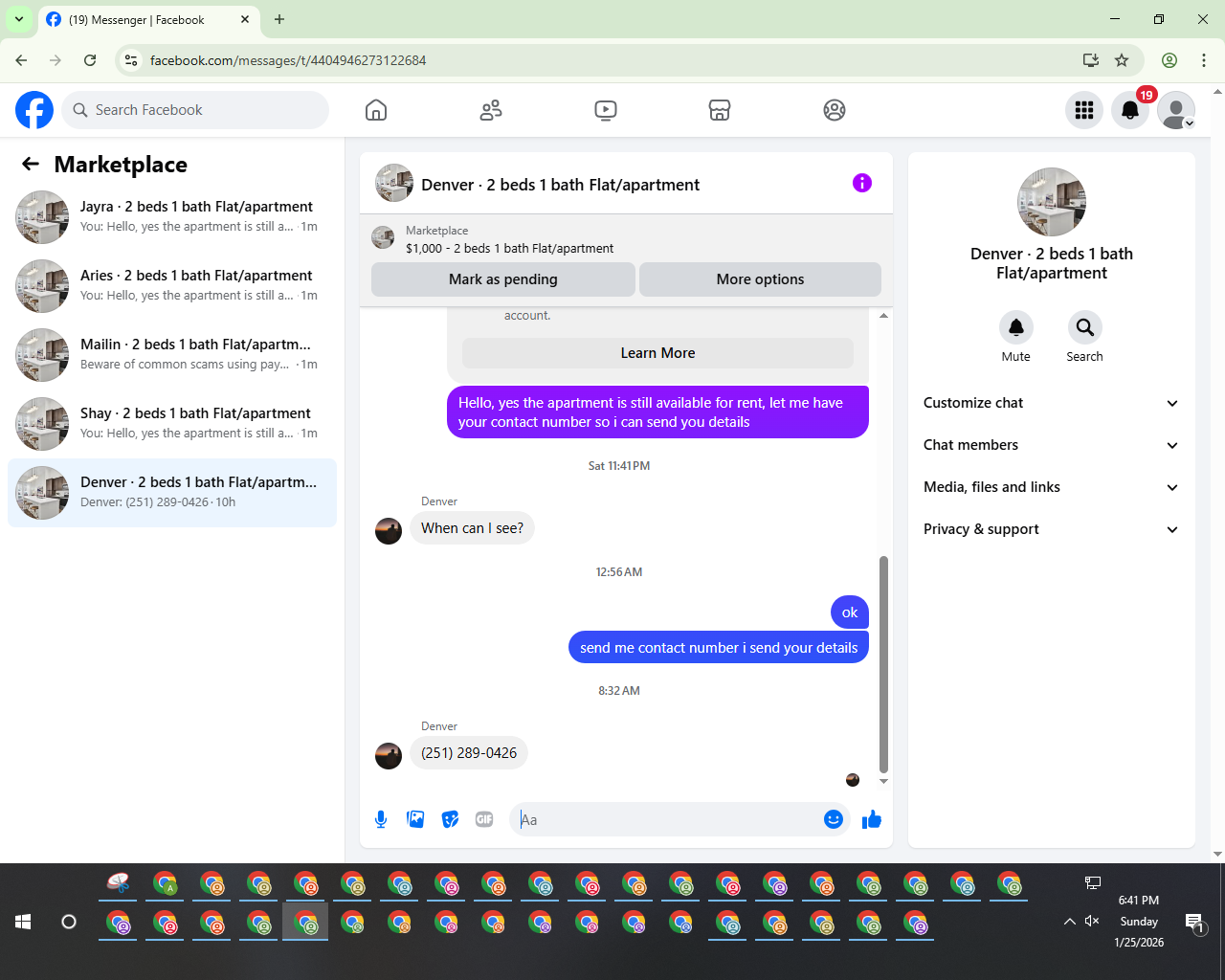Mute this conversation with the bell icon
Image resolution: width=1225 pixels, height=980 pixels.
coord(1016,327)
